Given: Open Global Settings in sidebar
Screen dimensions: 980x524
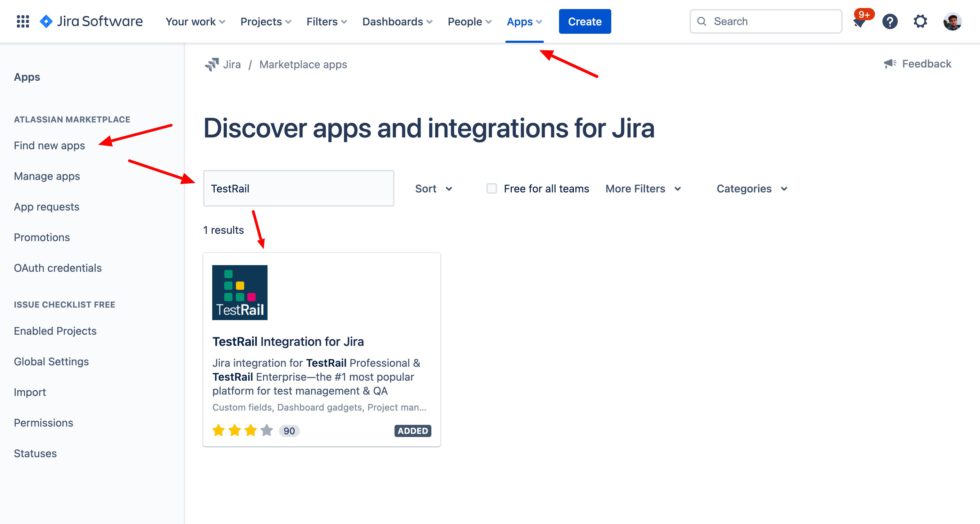Looking at the screenshot, I should [51, 361].
